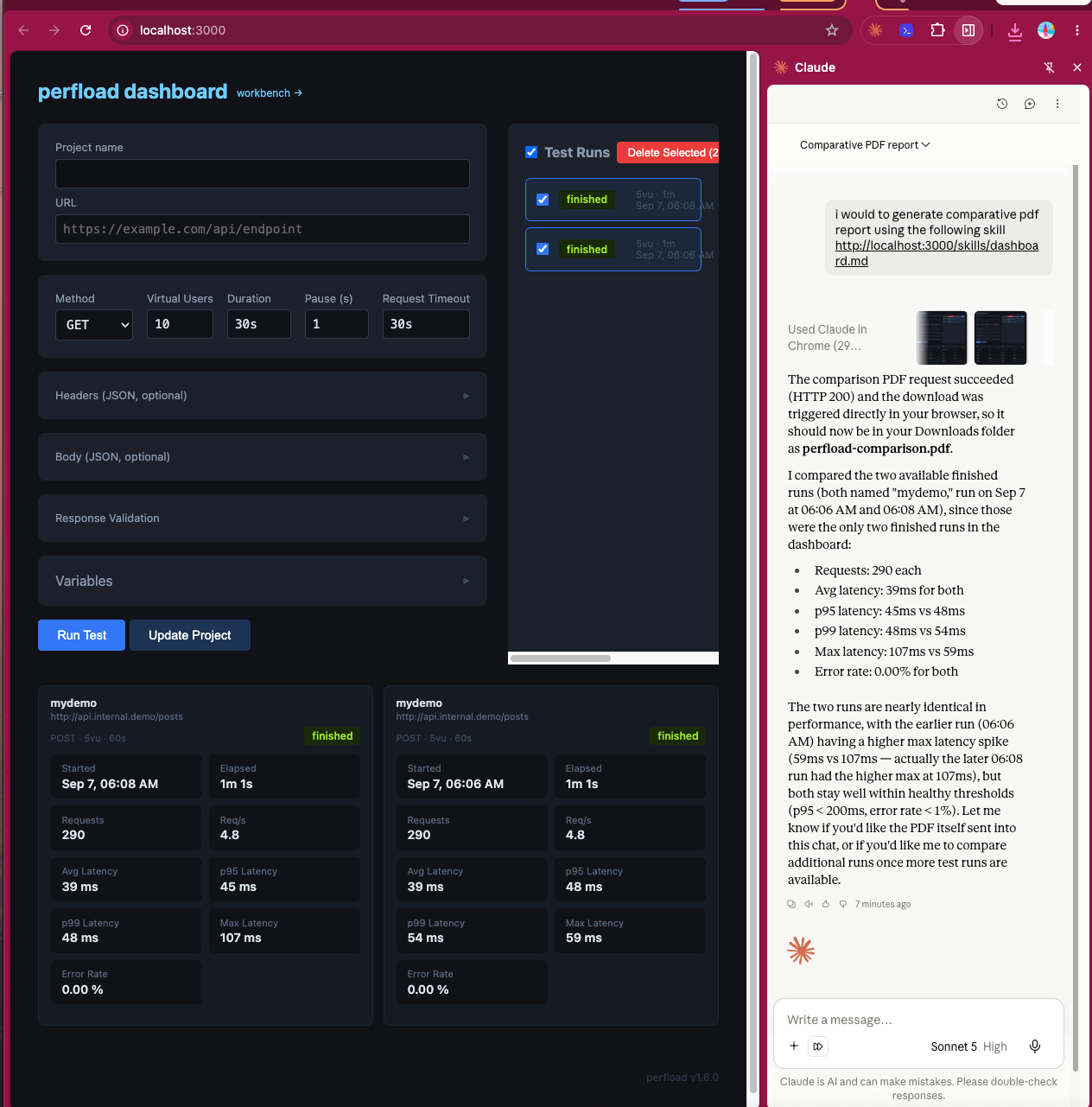The width and height of the screenshot is (1092, 1107).
Task: Close the Claude side panel
Action: pyautogui.click(x=1077, y=67)
